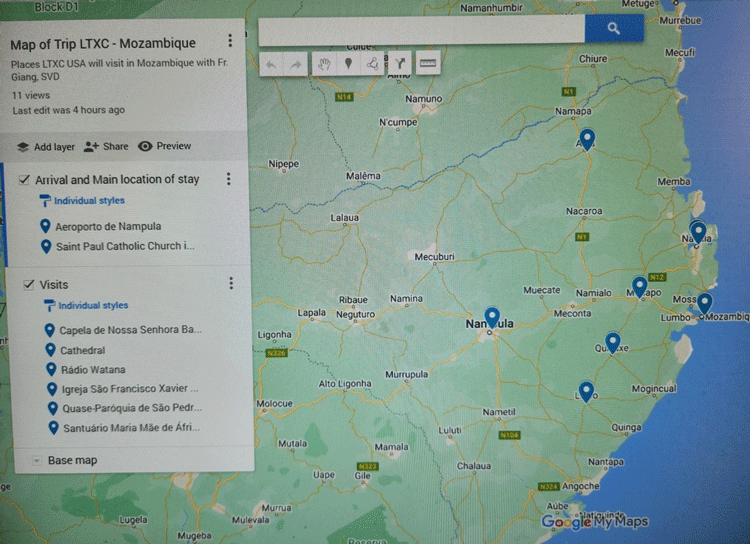Open the map Preview

(x=165, y=146)
